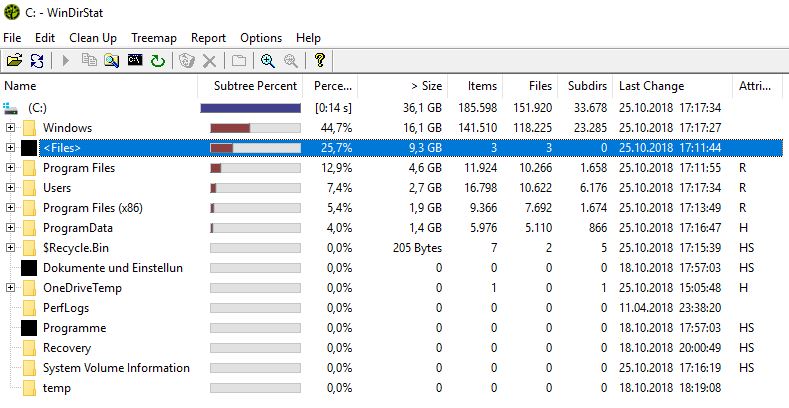Open the File menu

click(x=12, y=38)
